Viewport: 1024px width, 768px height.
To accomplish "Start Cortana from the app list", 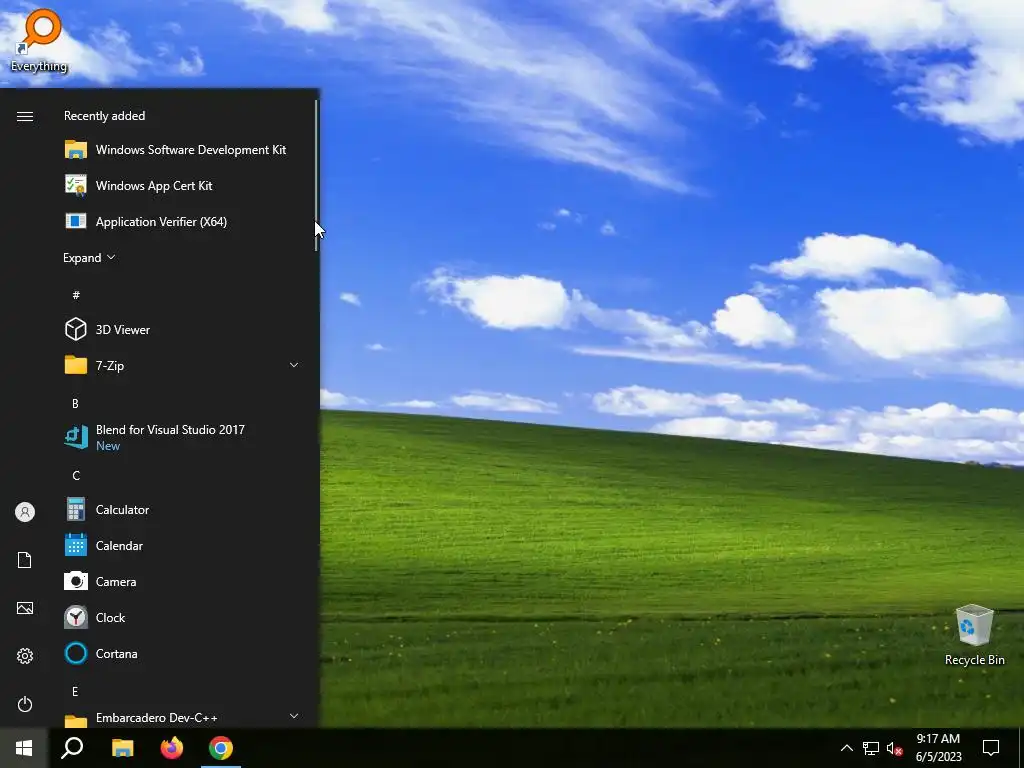I will [184, 653].
